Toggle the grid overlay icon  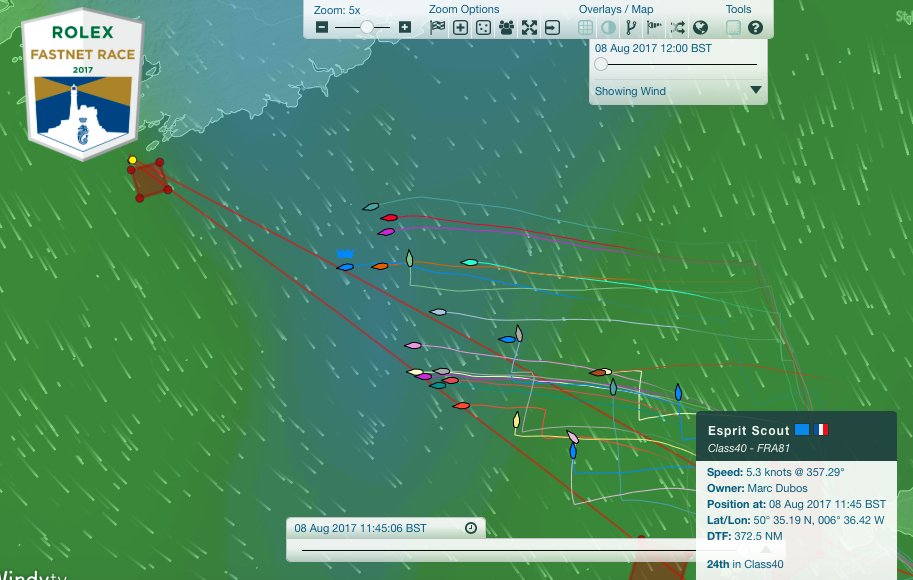click(585, 27)
